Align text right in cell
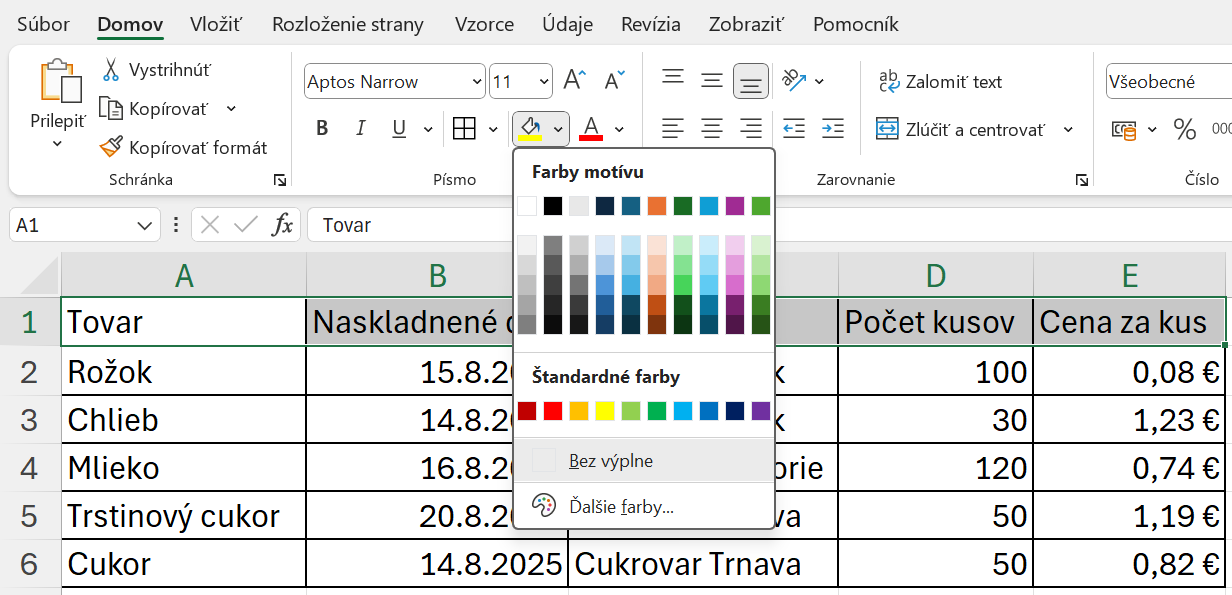 coord(751,129)
